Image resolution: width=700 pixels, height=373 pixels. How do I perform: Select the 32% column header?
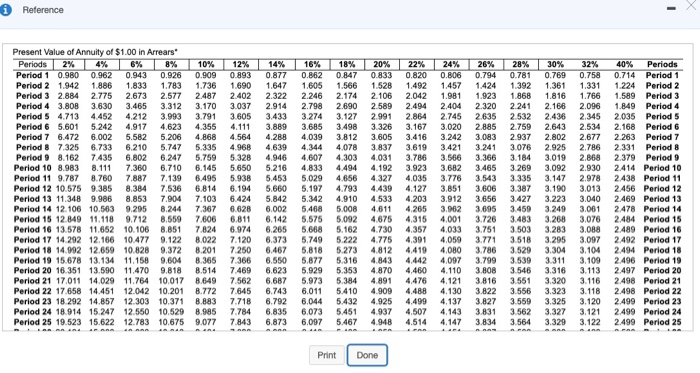click(x=590, y=65)
